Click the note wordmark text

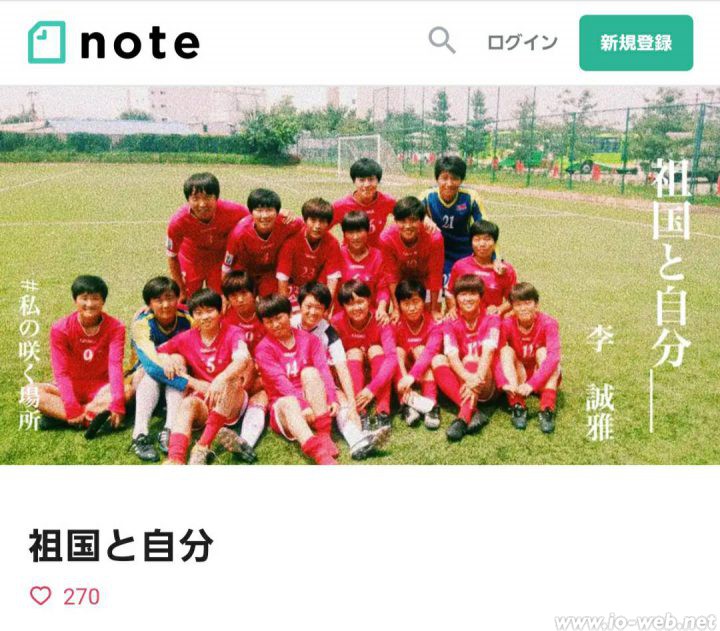click(140, 43)
